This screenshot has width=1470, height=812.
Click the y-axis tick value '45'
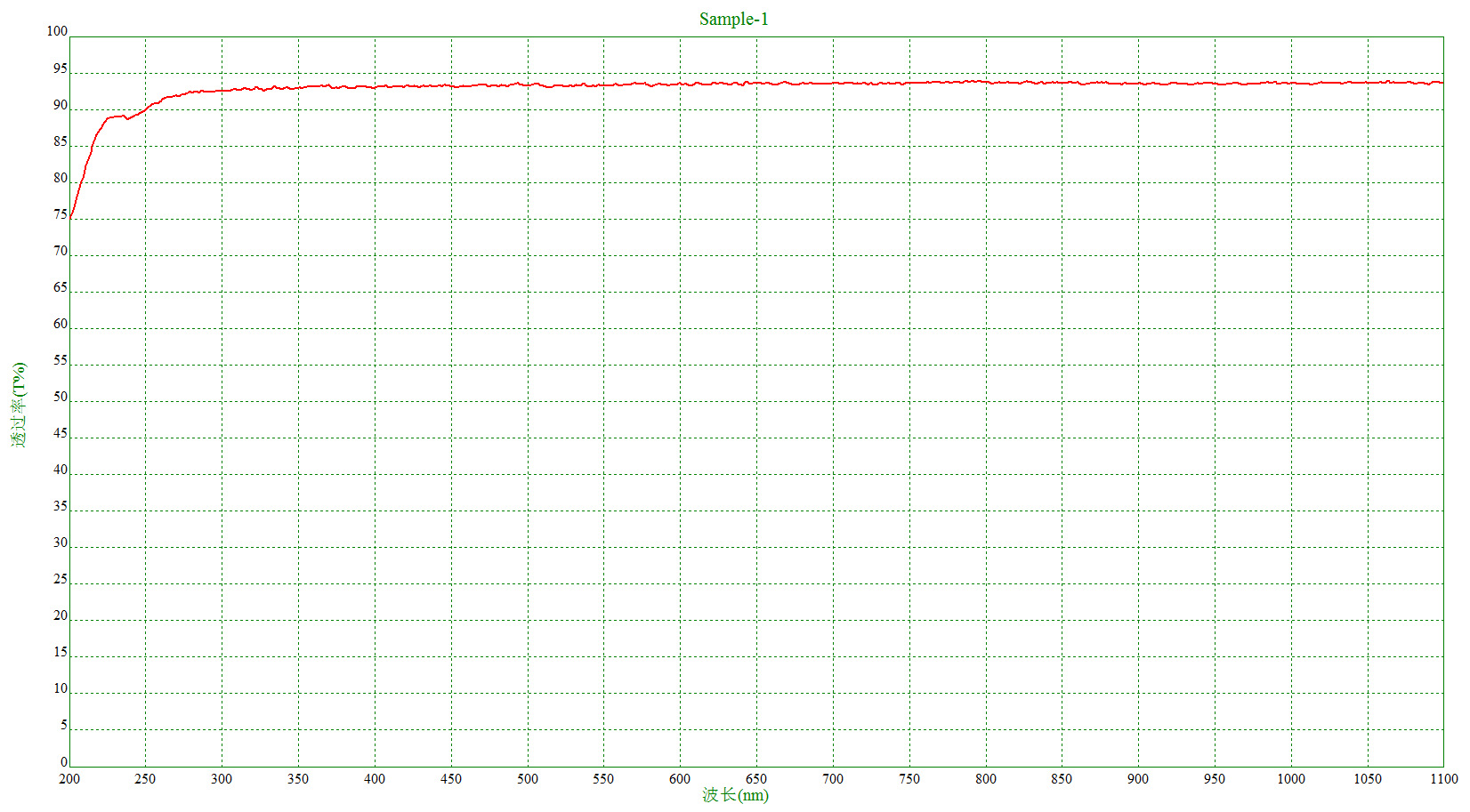click(x=61, y=433)
